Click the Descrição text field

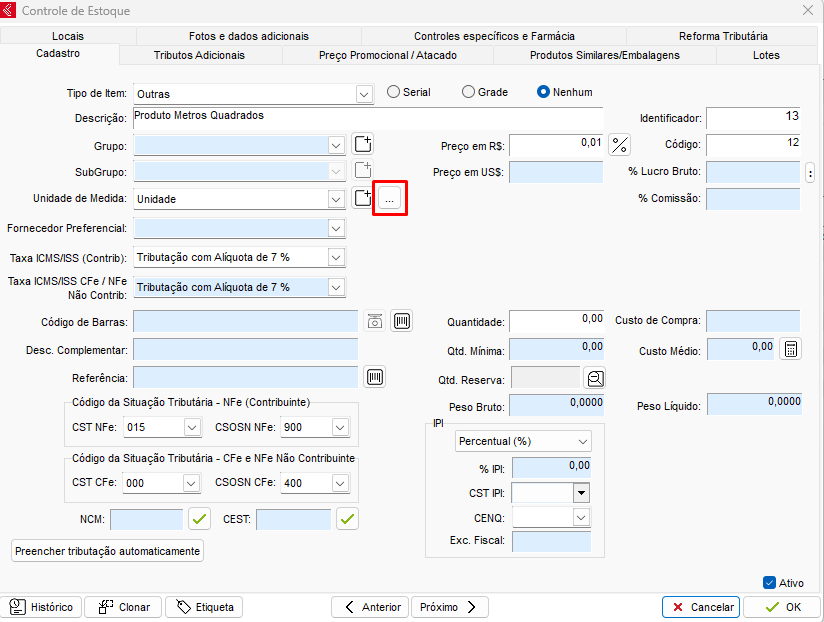pos(368,119)
